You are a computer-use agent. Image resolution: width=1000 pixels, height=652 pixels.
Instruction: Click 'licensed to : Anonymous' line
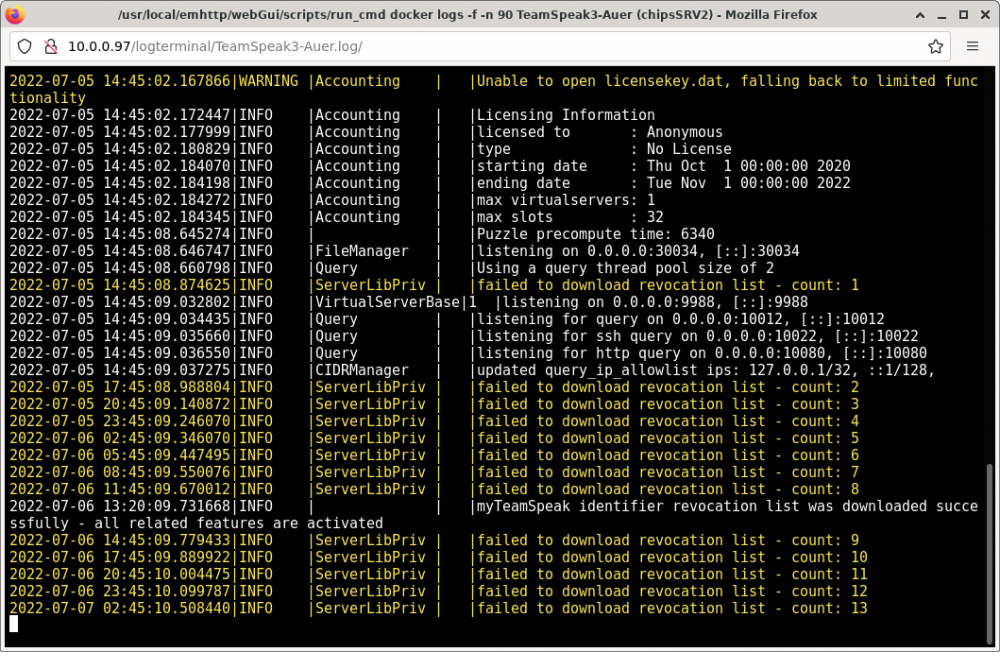point(366,132)
